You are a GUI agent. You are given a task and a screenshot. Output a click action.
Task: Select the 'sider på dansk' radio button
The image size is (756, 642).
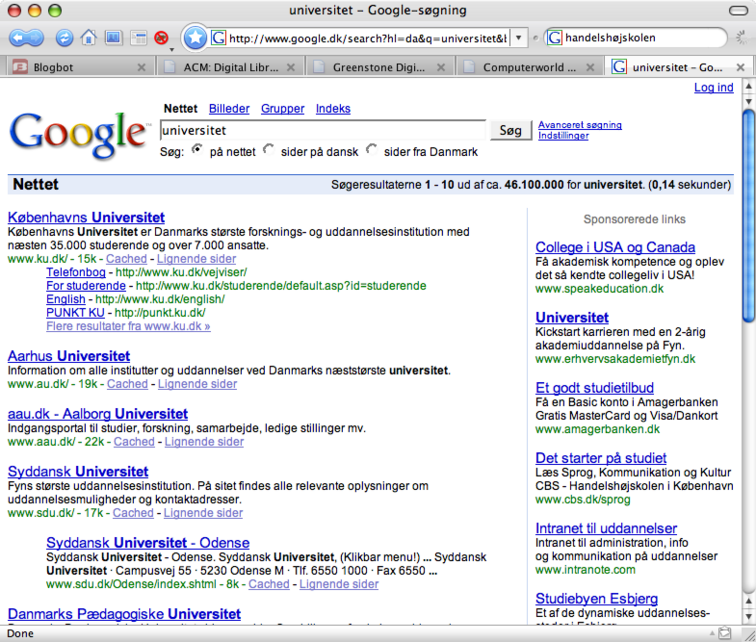click(269, 149)
